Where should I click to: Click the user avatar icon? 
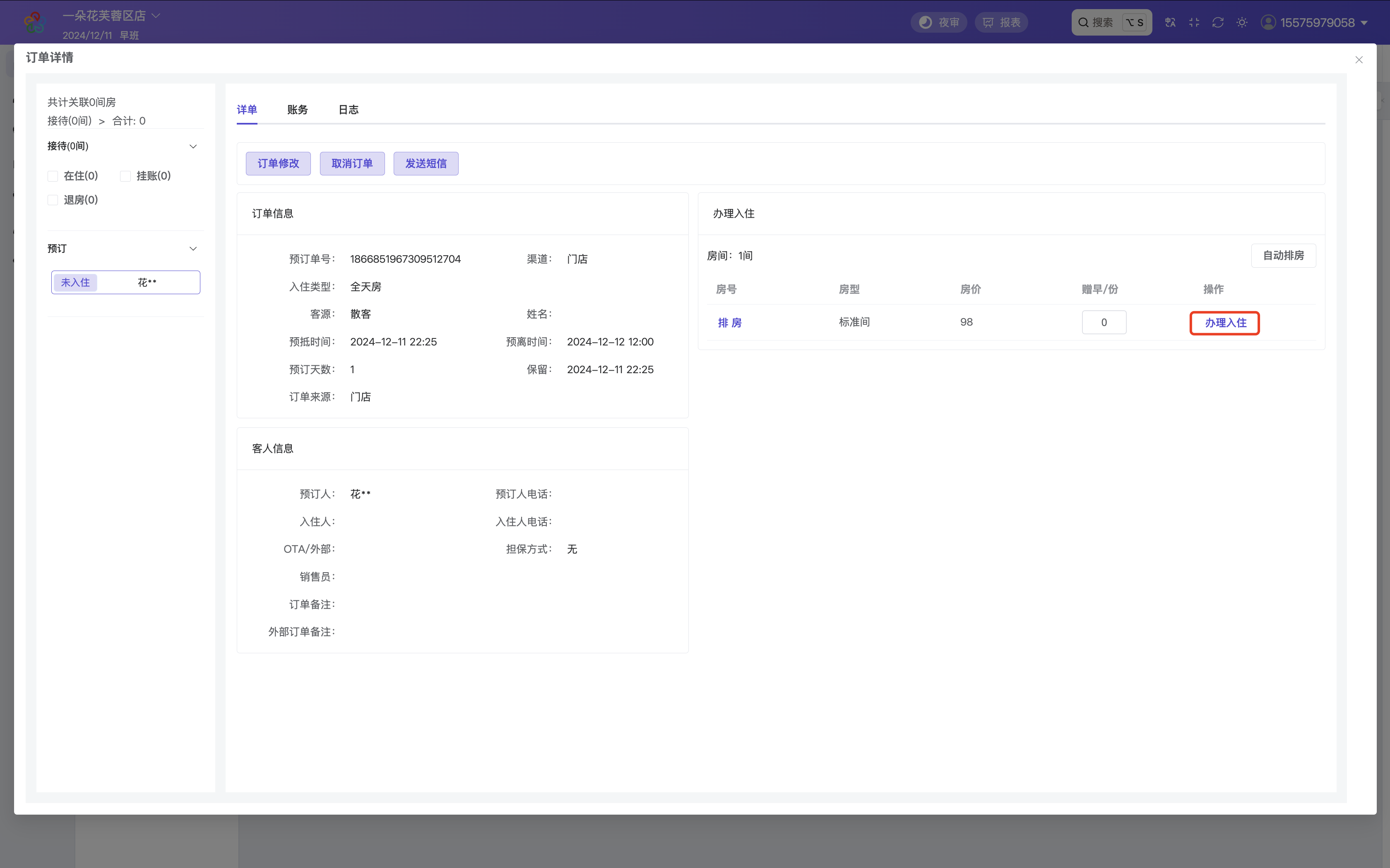(x=1268, y=22)
